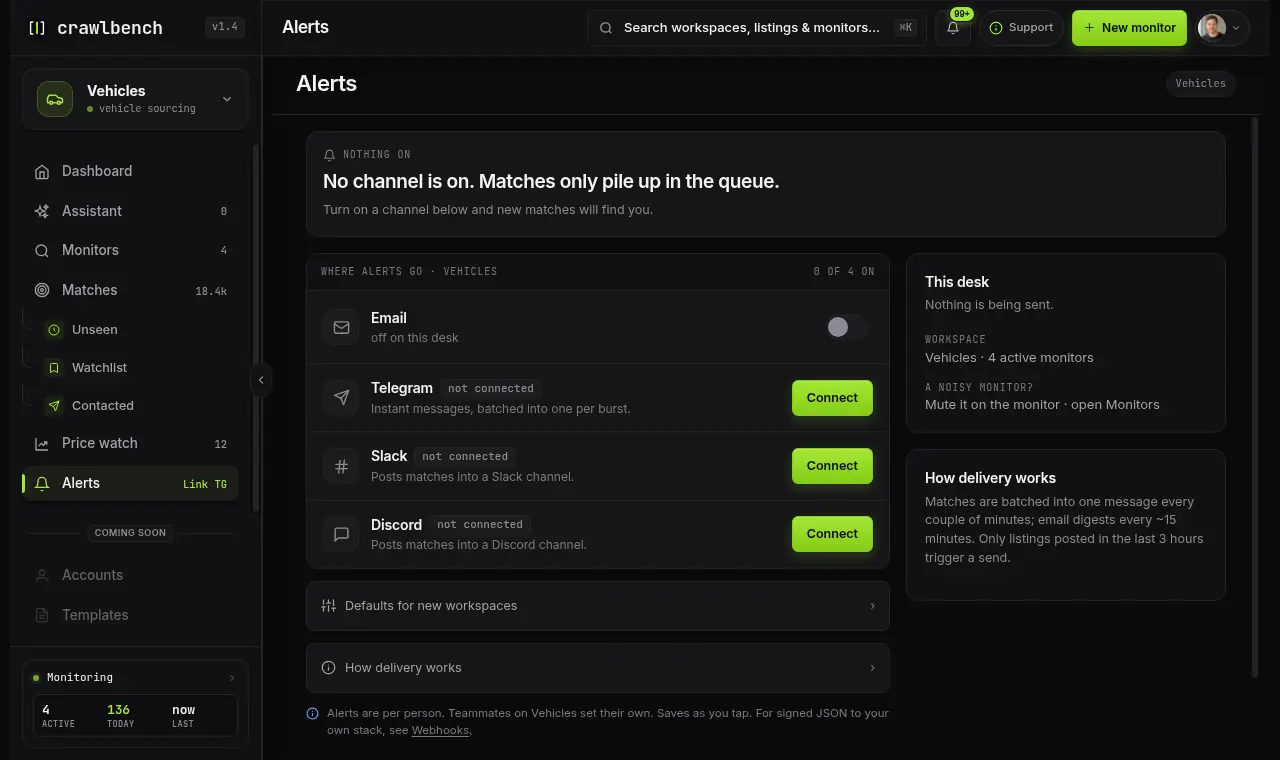Image resolution: width=1280 pixels, height=760 pixels.
Task: Click the Slack hash icon
Action: [341, 466]
